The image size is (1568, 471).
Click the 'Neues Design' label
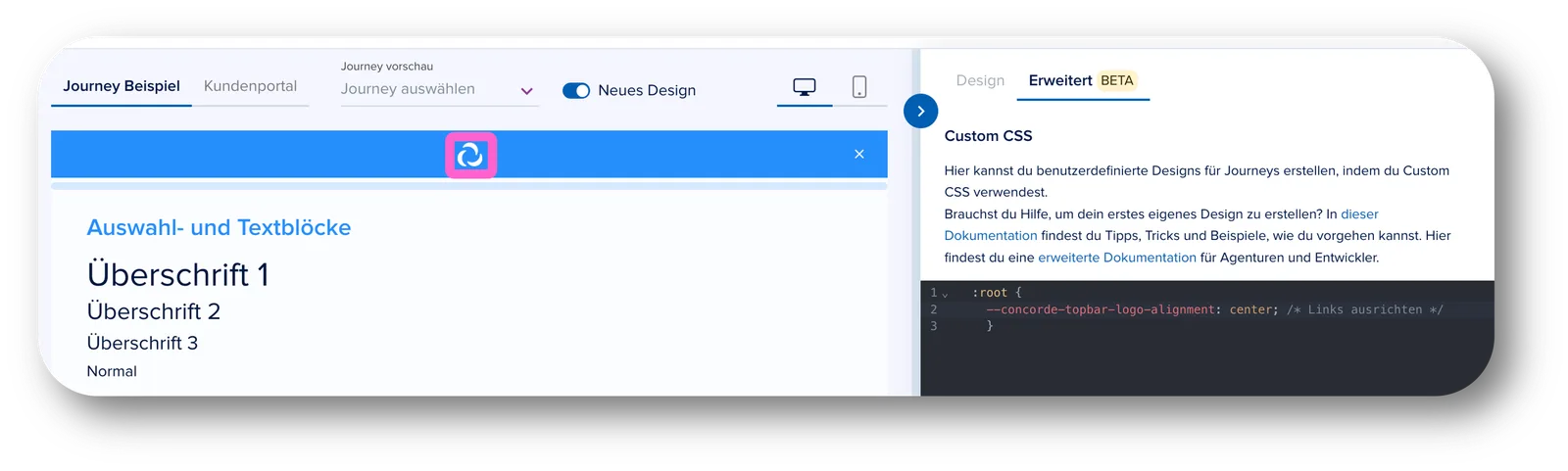(x=647, y=90)
